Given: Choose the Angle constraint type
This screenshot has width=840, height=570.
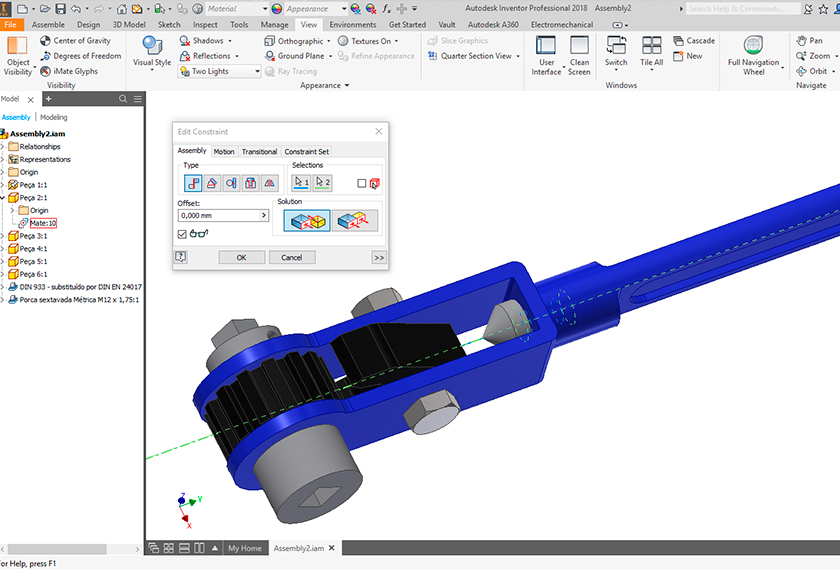Looking at the screenshot, I should (212, 183).
